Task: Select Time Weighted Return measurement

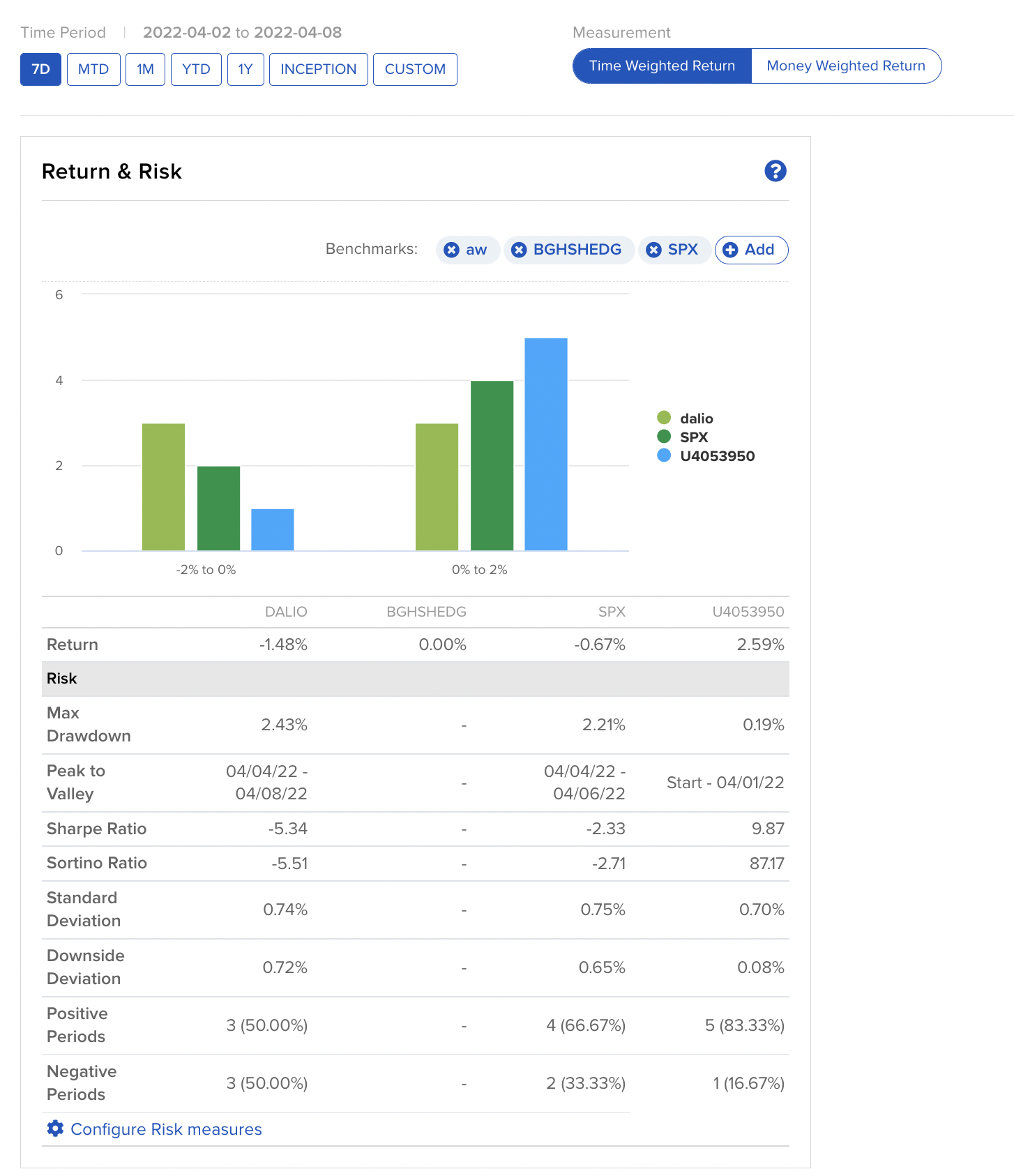Action: click(x=662, y=66)
